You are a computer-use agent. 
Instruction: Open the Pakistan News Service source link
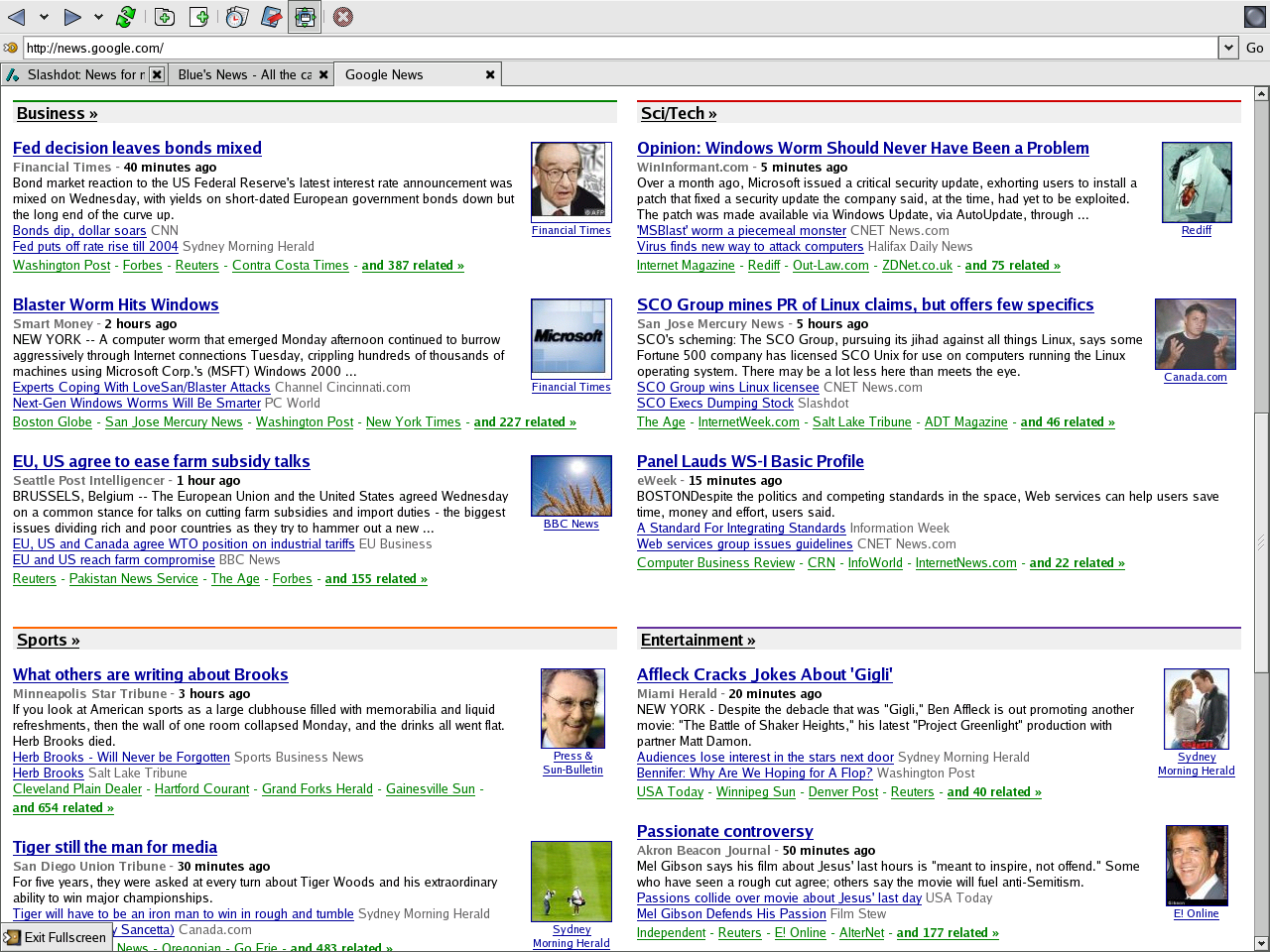pyautogui.click(x=134, y=578)
